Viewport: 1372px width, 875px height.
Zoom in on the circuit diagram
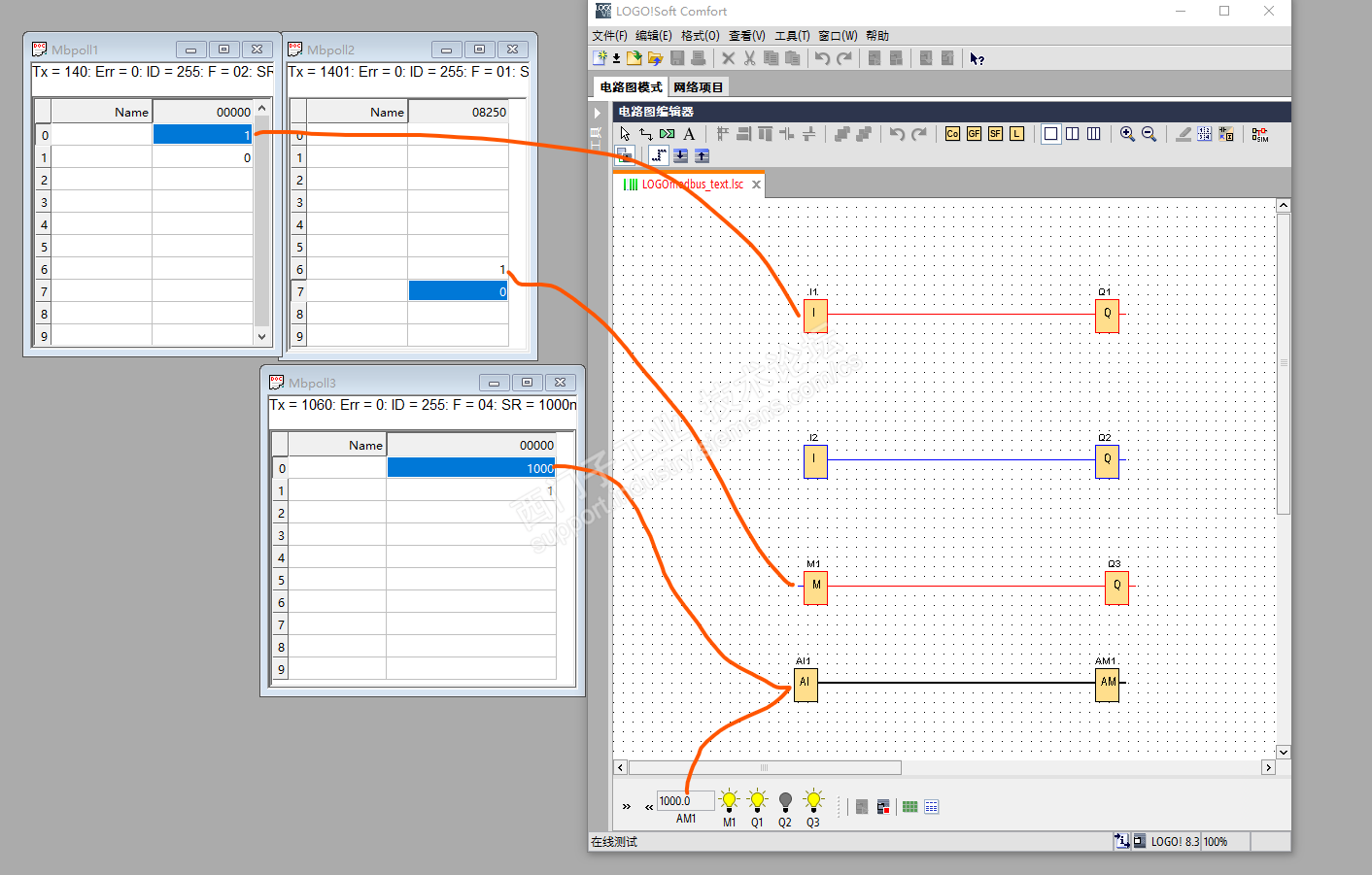[1127, 134]
